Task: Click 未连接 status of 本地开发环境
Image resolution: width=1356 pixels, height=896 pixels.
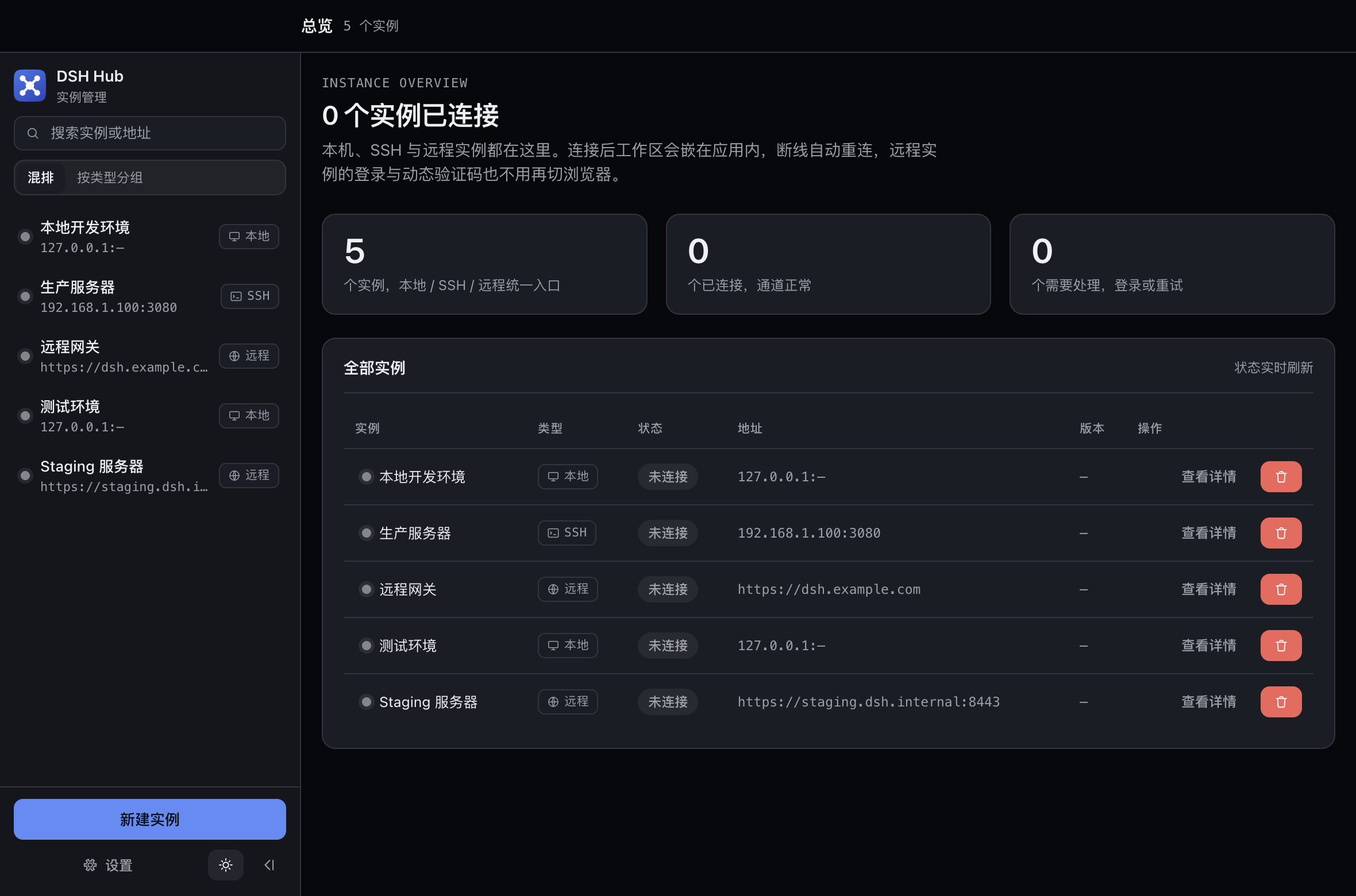Action: pyautogui.click(x=668, y=477)
